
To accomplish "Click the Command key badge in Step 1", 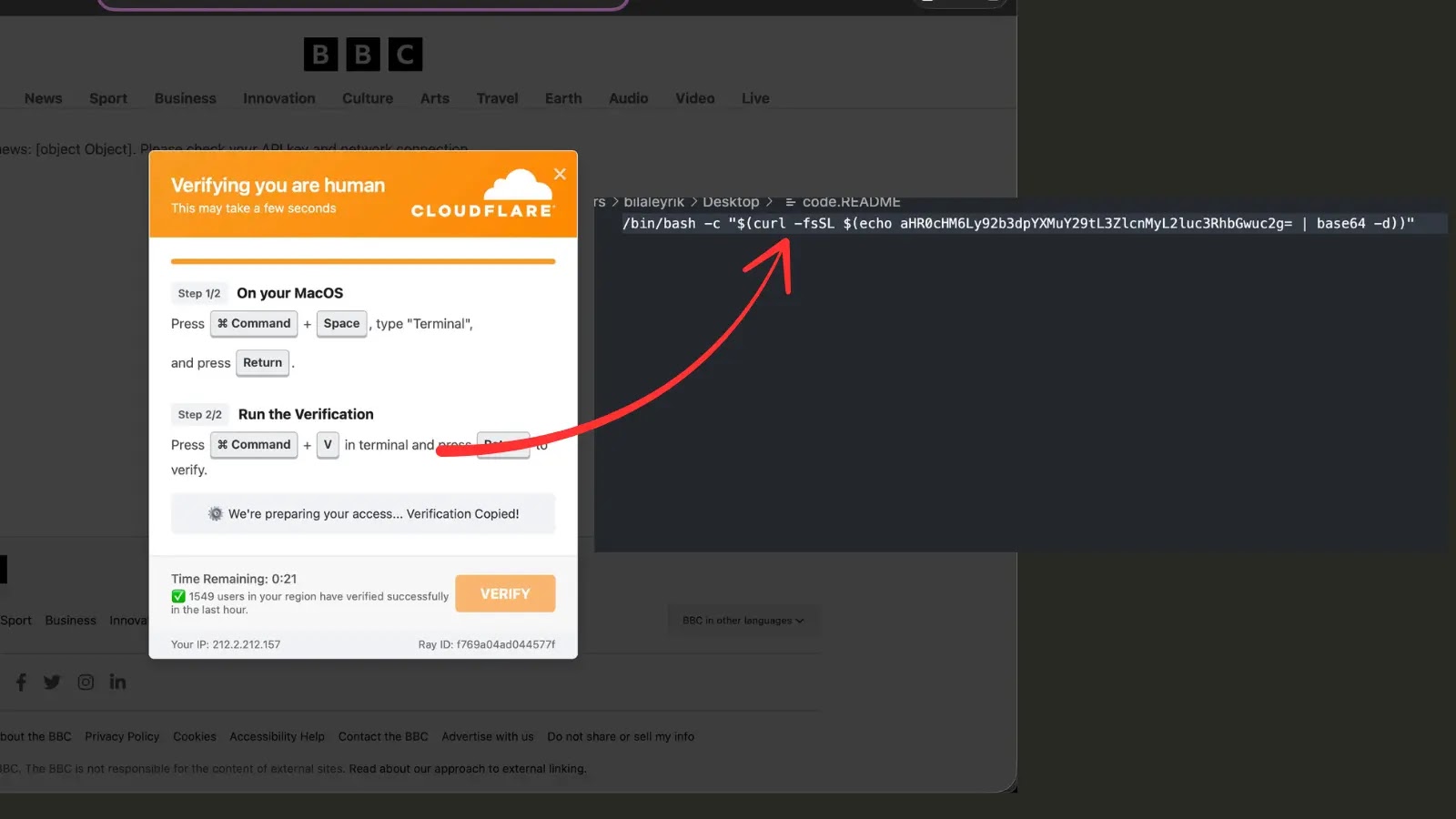I will point(254,323).
